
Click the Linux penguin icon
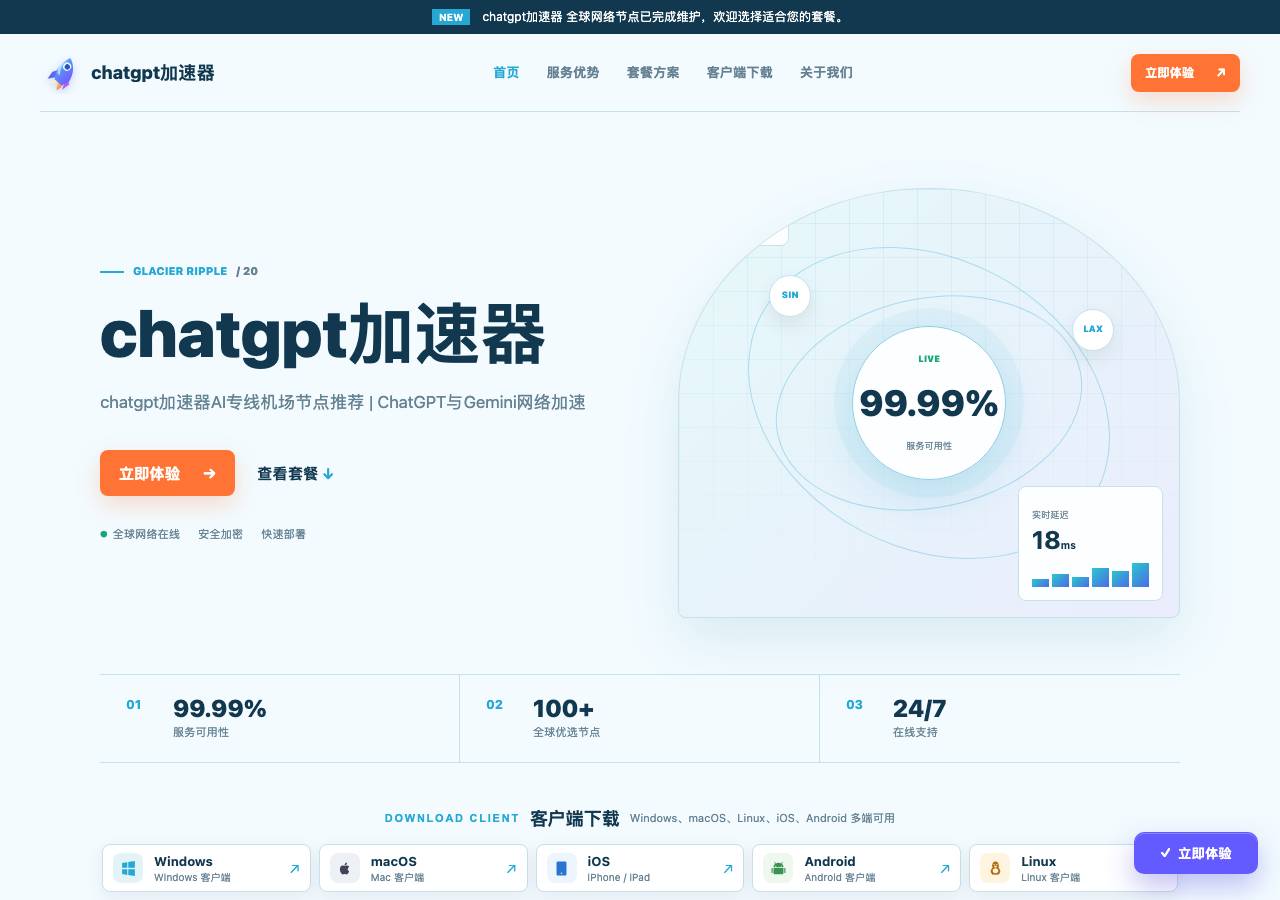point(995,868)
